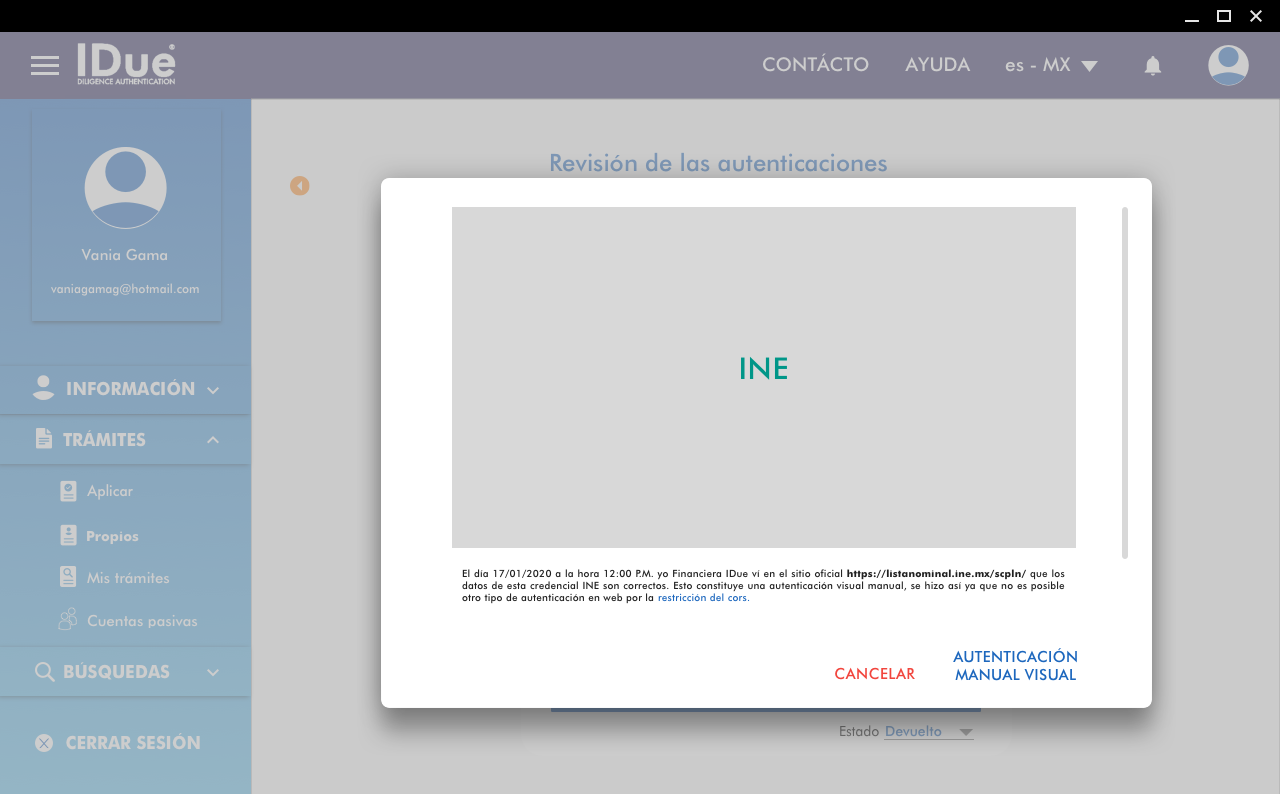The image size is (1280, 794).
Task: Click the orange back arrow icon
Action: [300, 186]
